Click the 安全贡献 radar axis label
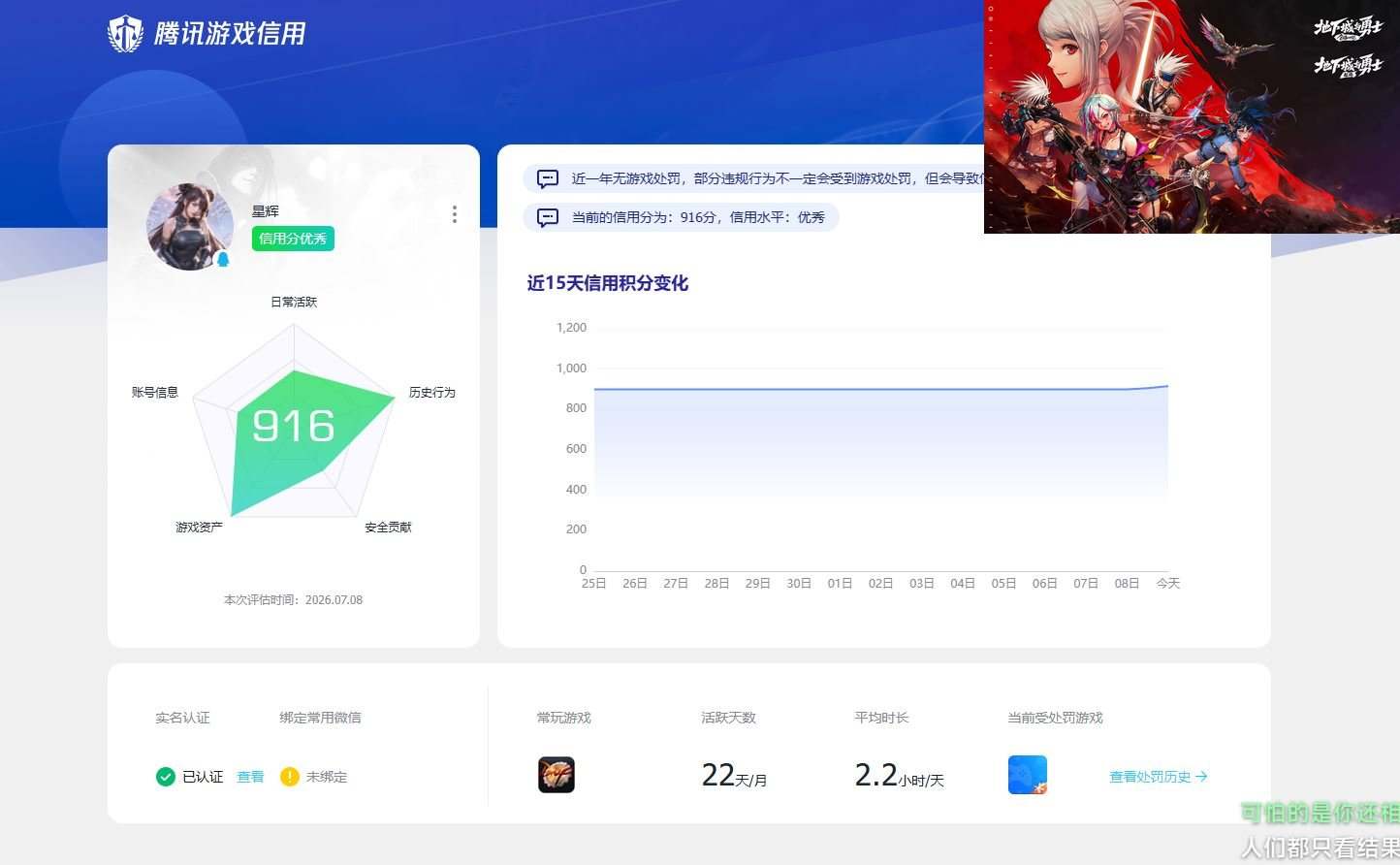The width and height of the screenshot is (1400, 865). point(388,527)
